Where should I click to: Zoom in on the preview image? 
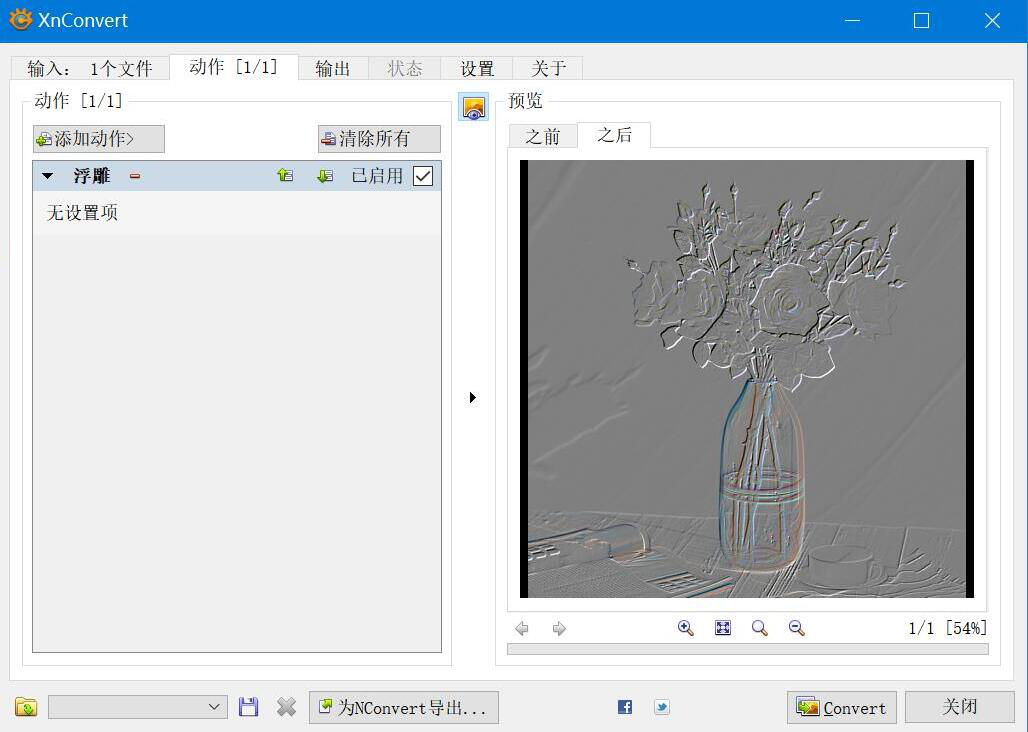(x=685, y=628)
